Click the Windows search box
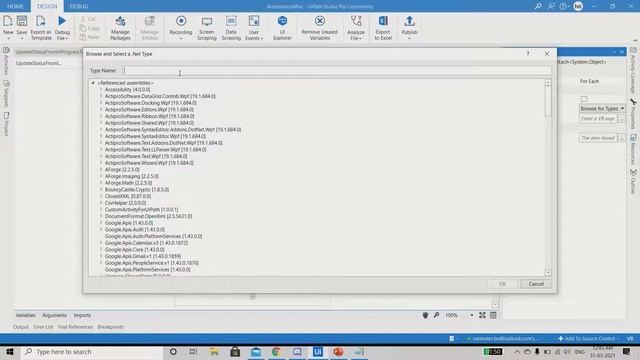Image resolution: width=640 pixels, height=360 pixels. coord(92,352)
